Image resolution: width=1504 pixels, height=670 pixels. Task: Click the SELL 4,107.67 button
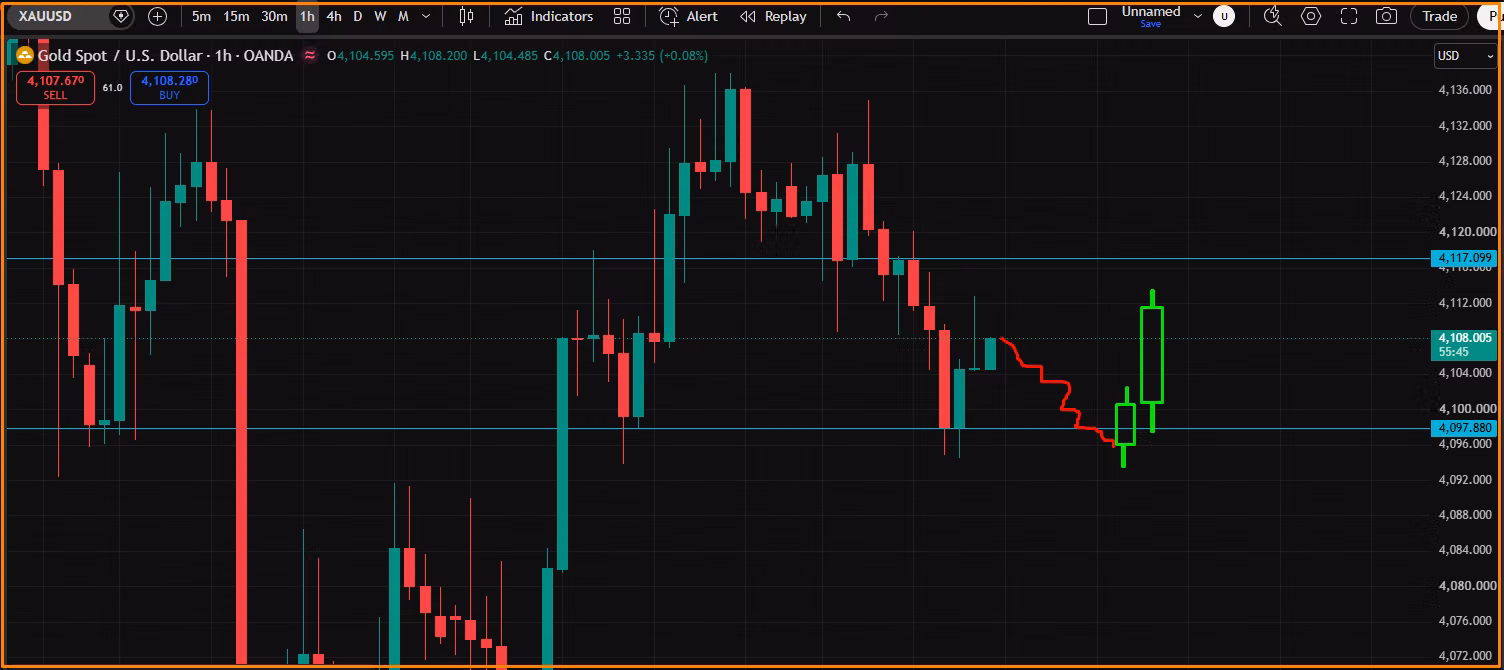(x=56, y=88)
